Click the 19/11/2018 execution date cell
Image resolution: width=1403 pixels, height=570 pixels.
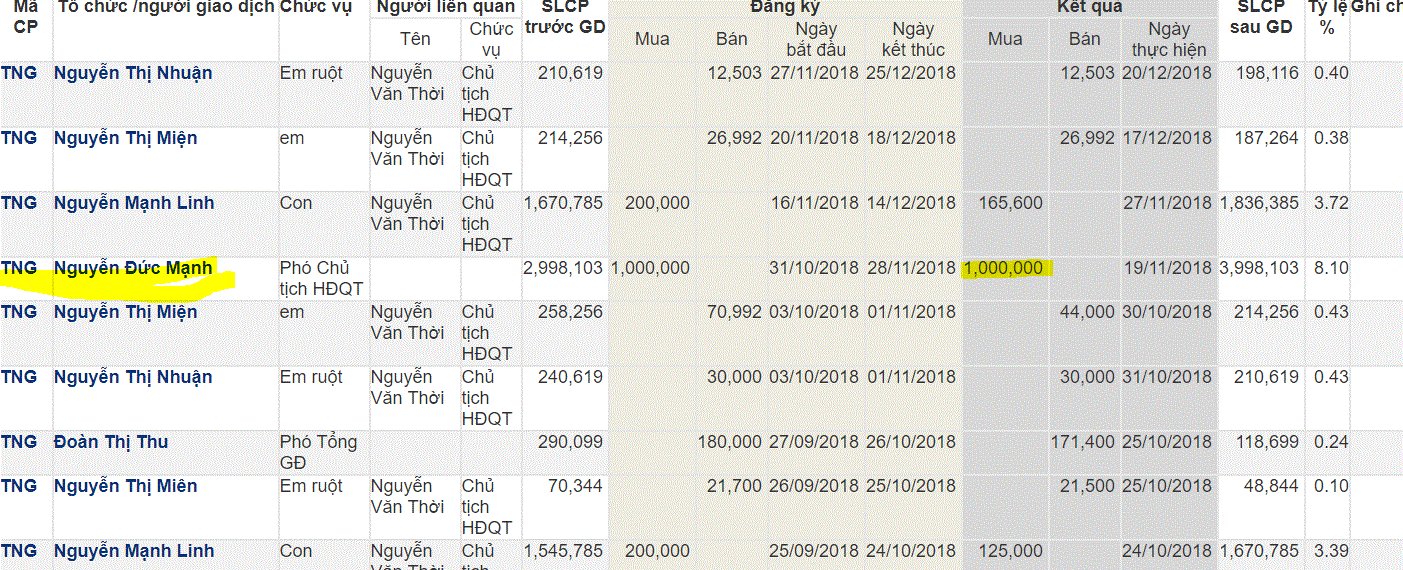pos(1167,268)
